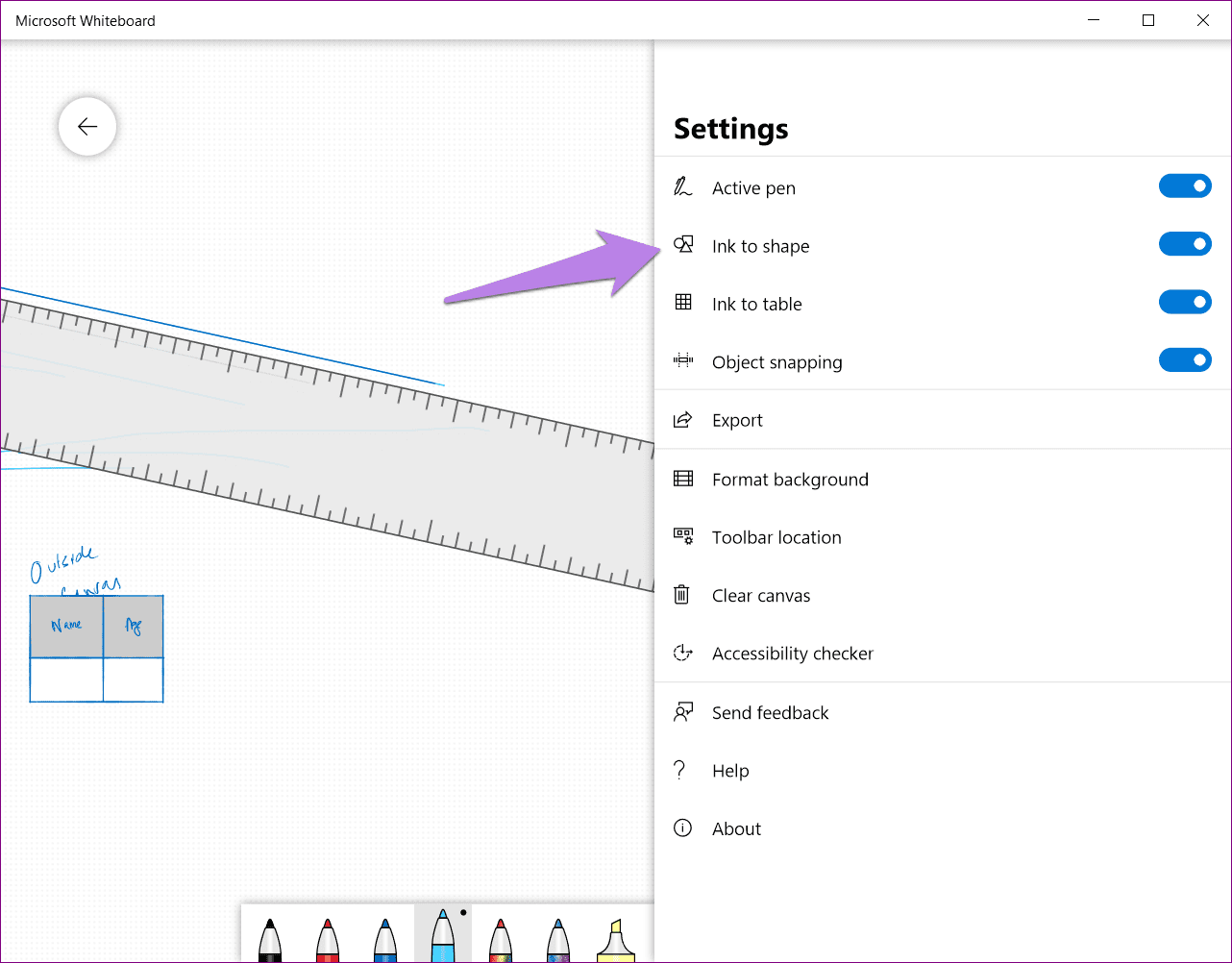1232x963 pixels.
Task: Click the handwritten Outside canvas note
Action: pyautogui.click(x=75, y=573)
